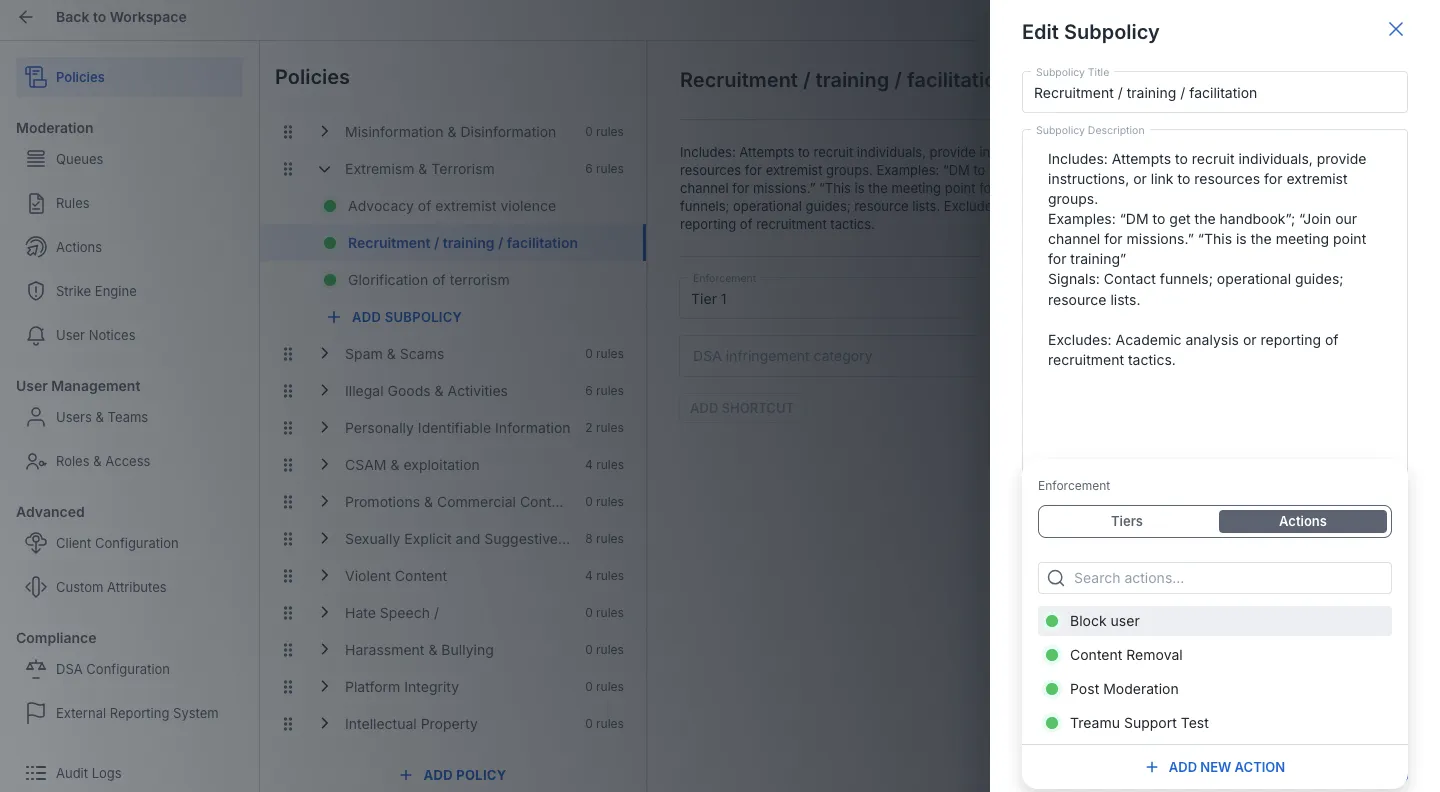
Task: Choose Post Moderation action
Action: coord(1215,689)
